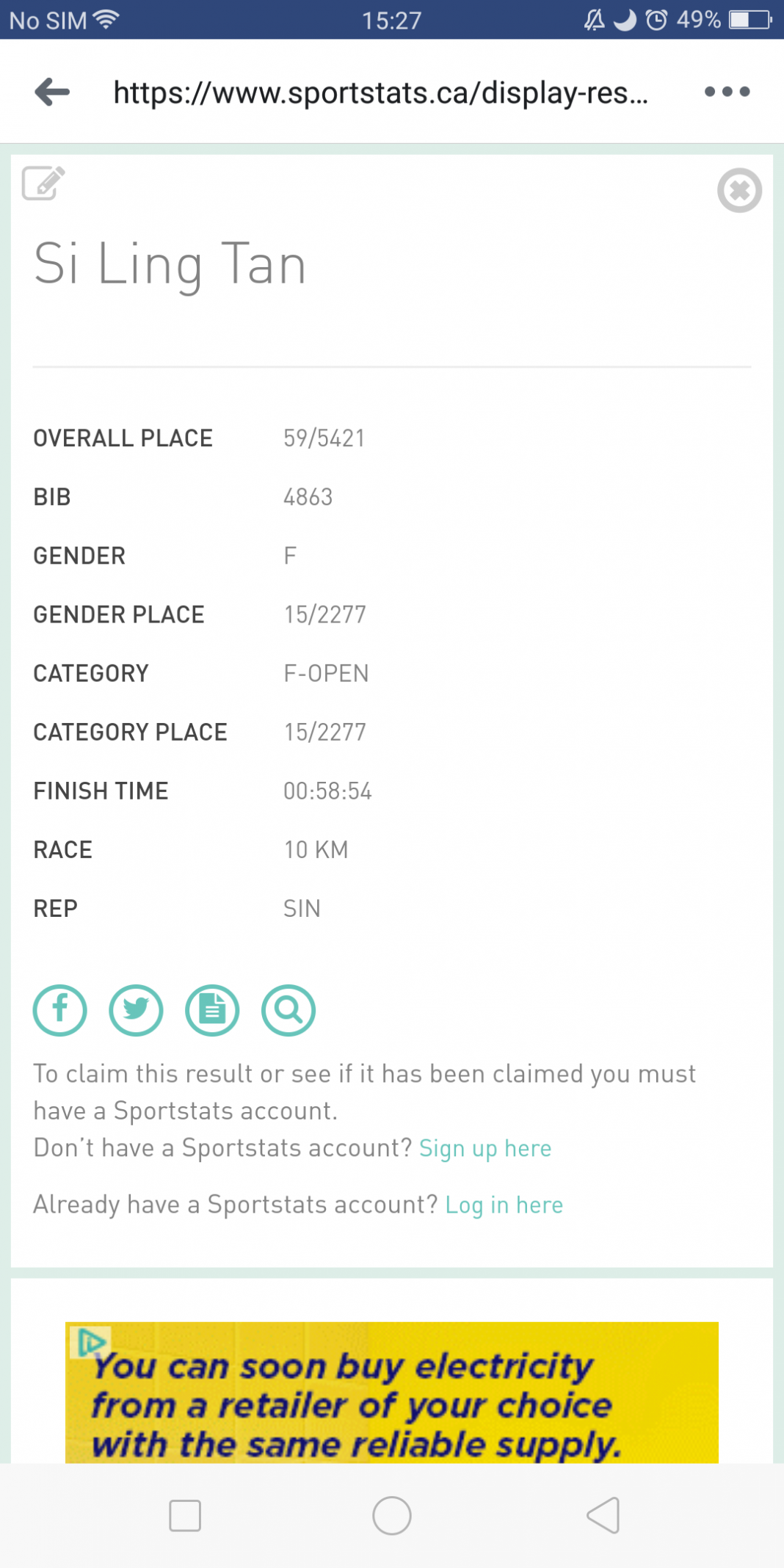Tap the sportstats.ca URL address bar
The width and height of the screenshot is (784, 1568).
381,92
